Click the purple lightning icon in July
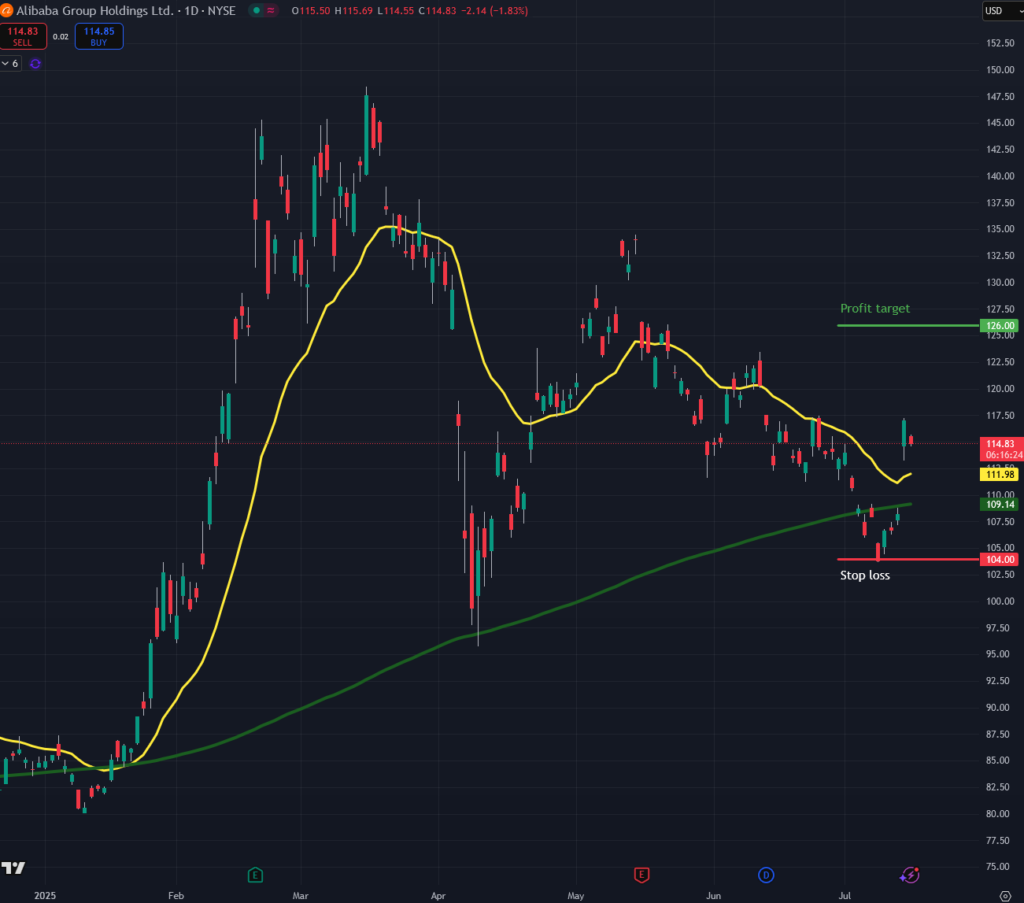The width and height of the screenshot is (1024, 903). point(910,875)
